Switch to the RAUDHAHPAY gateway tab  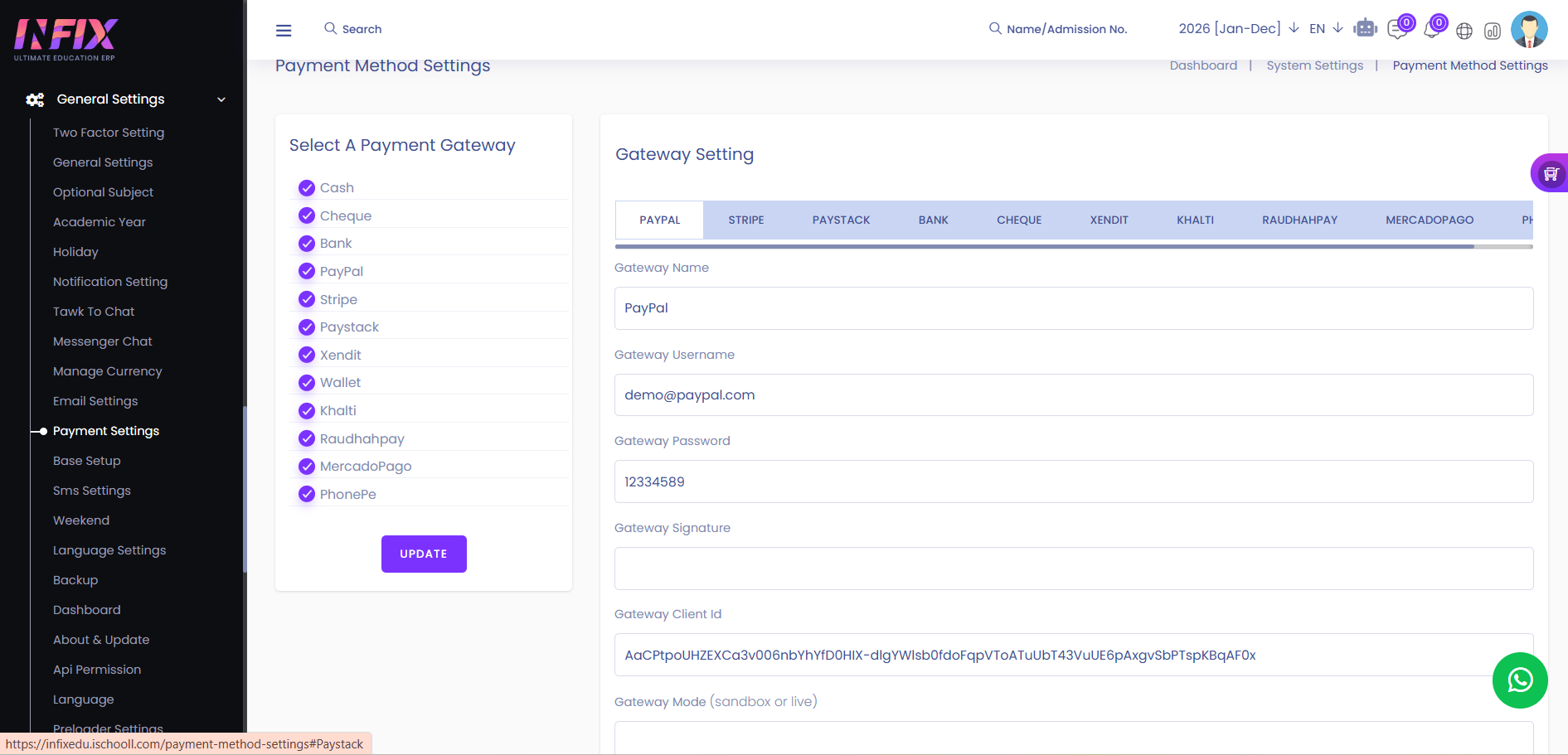pyautogui.click(x=1300, y=220)
